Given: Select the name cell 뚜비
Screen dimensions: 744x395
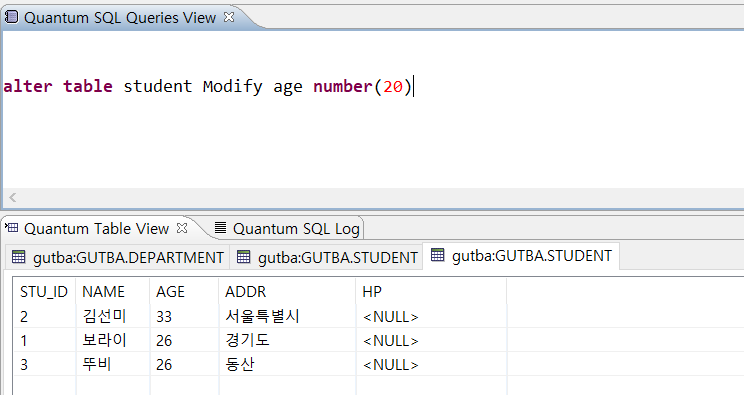Looking at the screenshot, I should pyautogui.click(x=113, y=364).
